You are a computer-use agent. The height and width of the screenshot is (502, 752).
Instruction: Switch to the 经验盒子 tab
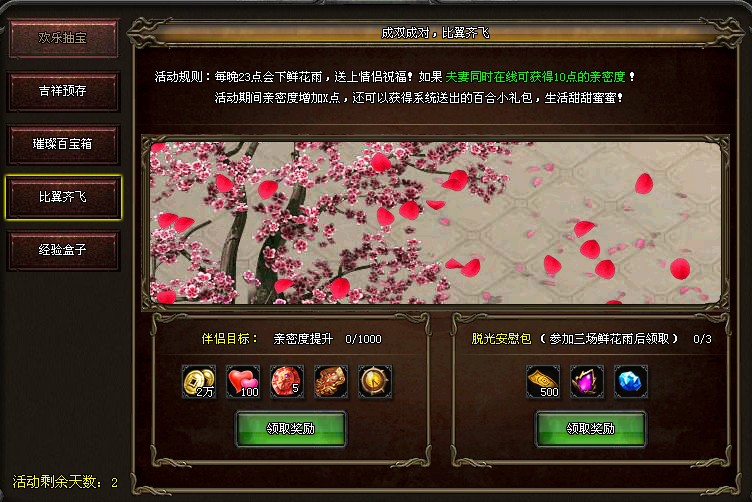click(x=63, y=250)
